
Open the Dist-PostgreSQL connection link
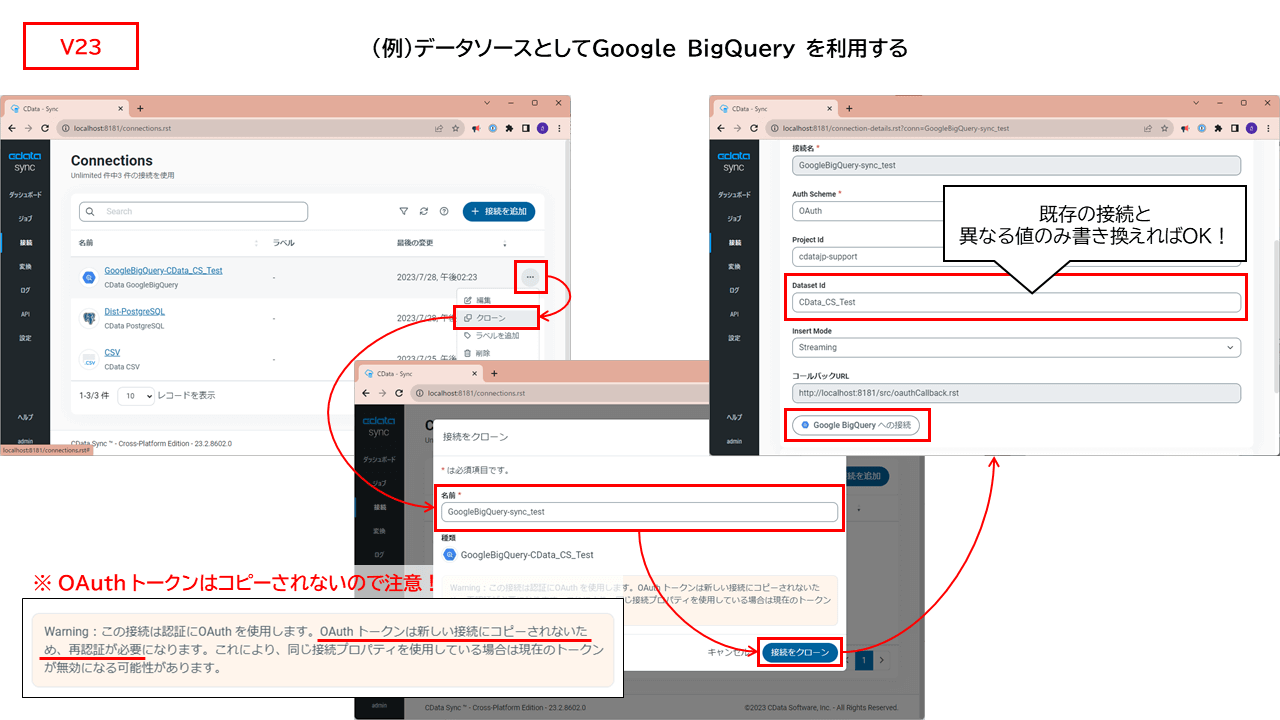135,312
